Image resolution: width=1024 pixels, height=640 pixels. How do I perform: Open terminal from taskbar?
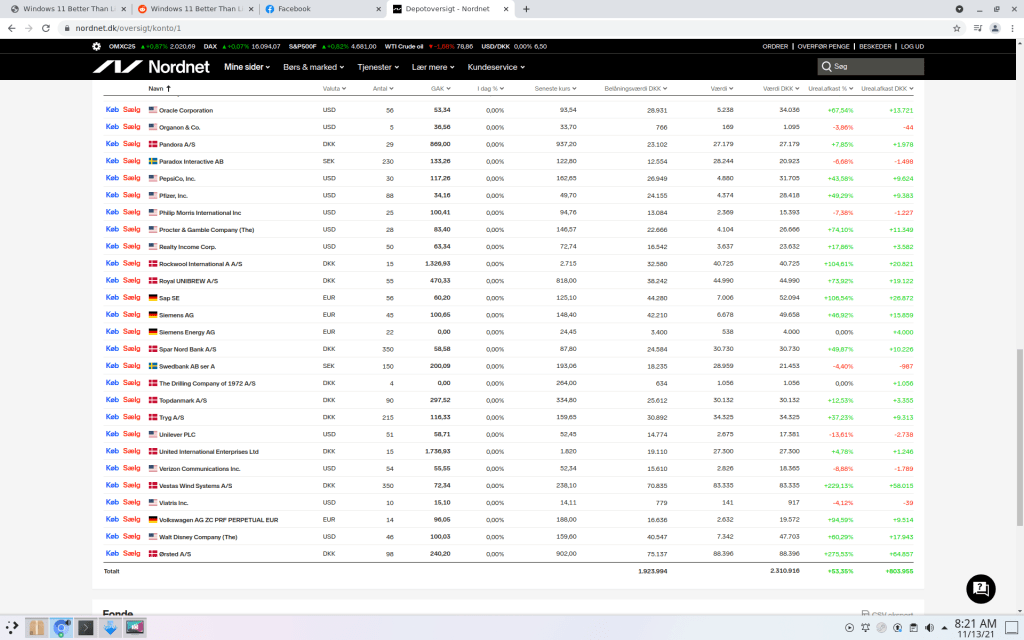[86, 628]
